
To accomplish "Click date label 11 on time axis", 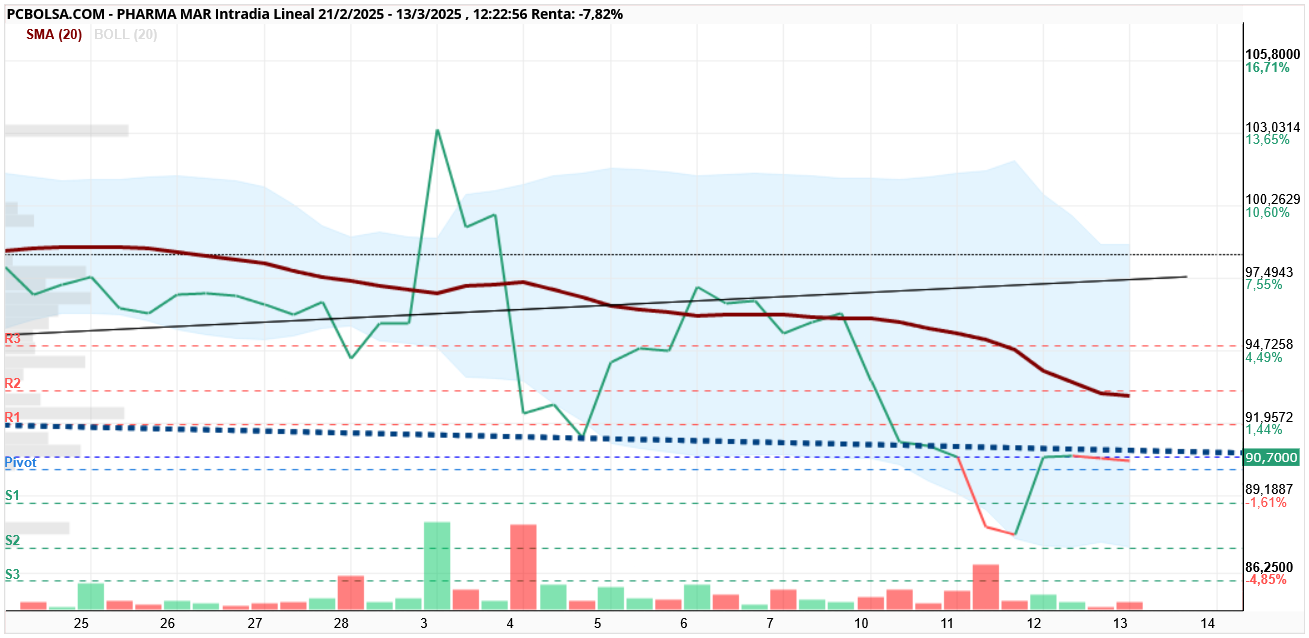I will tap(948, 623).
